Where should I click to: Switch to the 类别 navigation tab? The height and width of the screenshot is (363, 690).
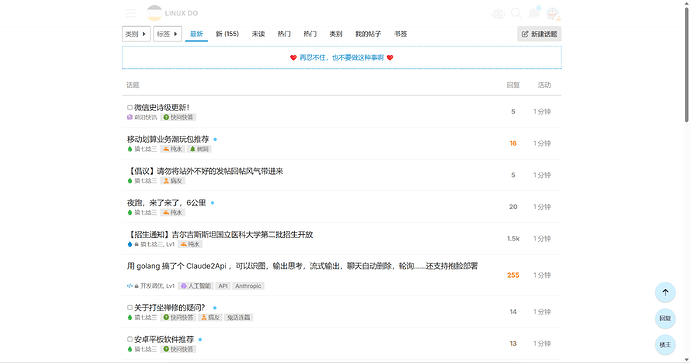336,34
